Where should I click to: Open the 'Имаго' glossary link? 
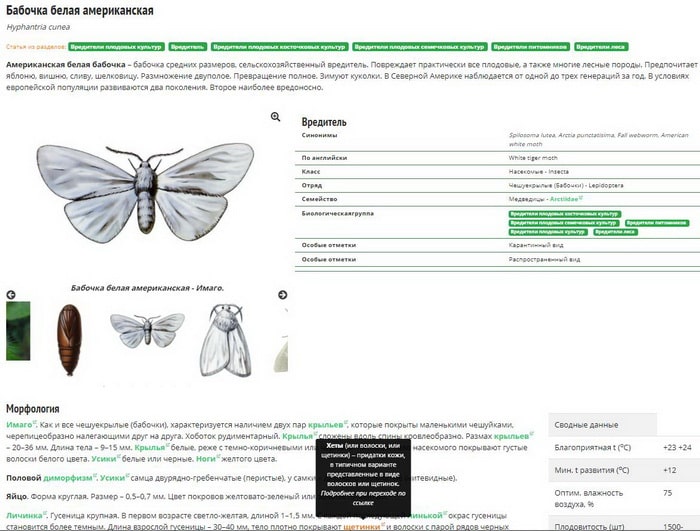point(19,424)
